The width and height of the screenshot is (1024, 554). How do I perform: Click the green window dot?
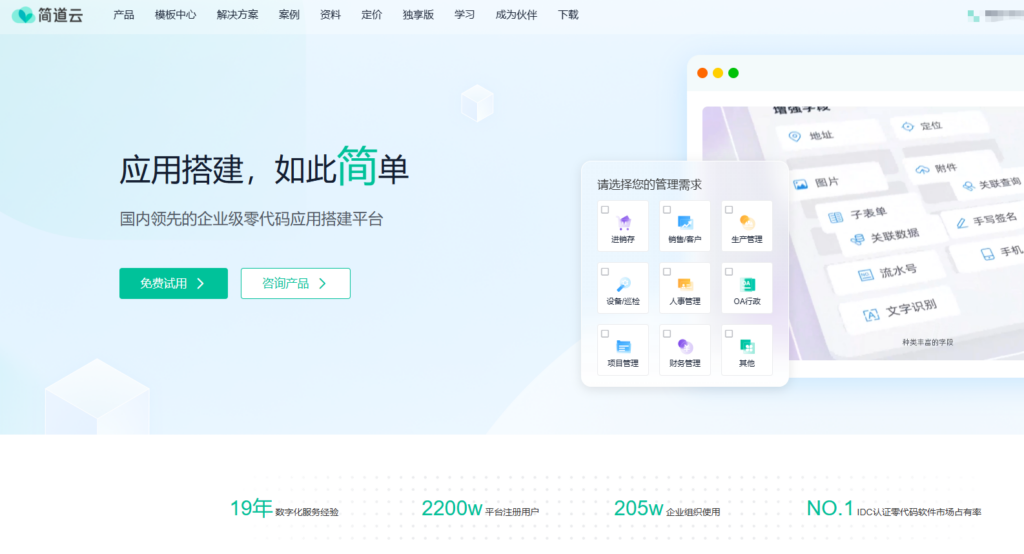click(733, 73)
